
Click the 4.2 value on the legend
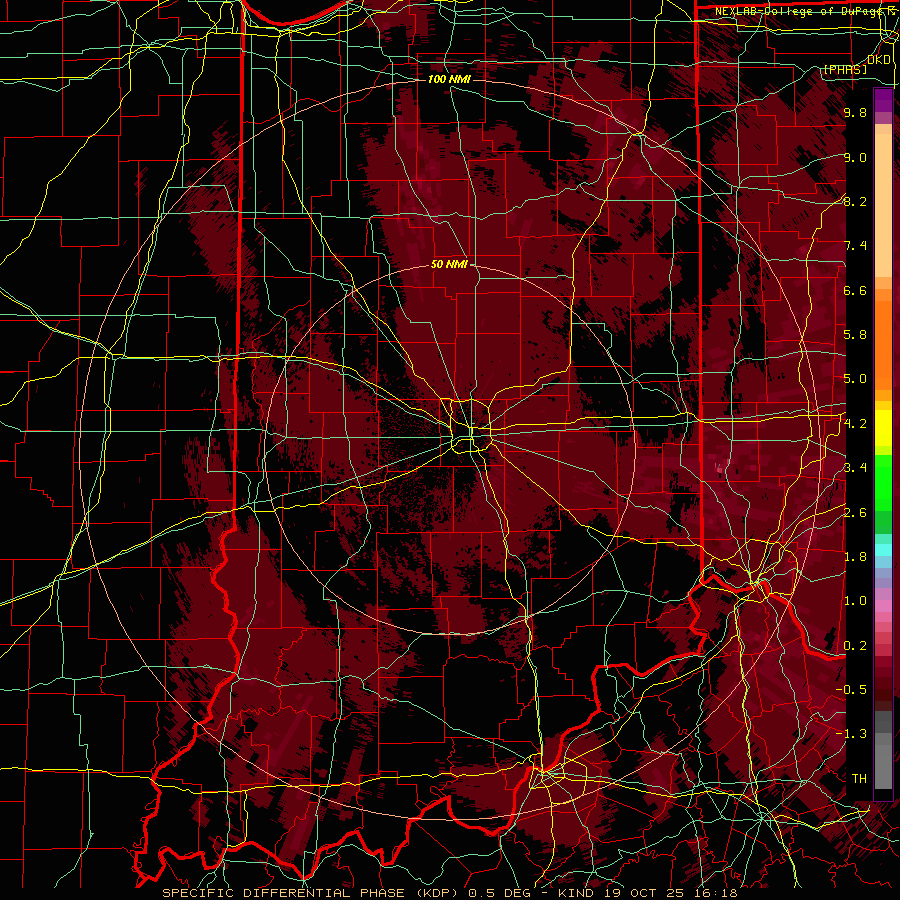[x=855, y=424]
